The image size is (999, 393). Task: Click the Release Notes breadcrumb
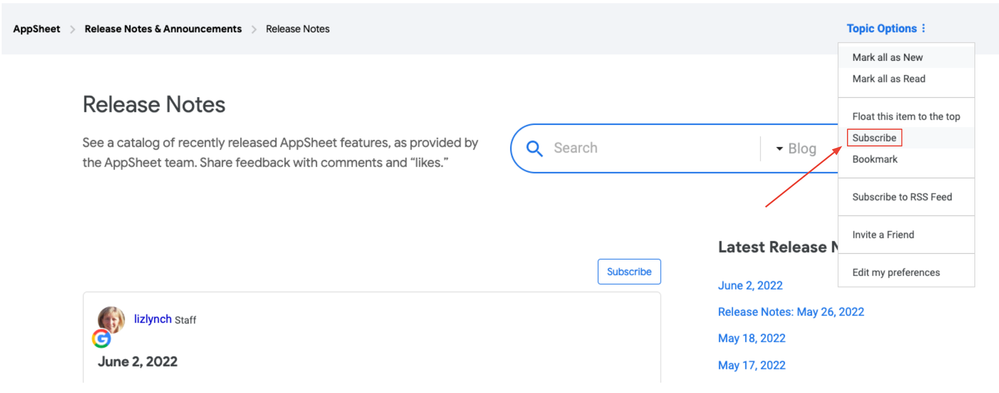[x=298, y=29]
